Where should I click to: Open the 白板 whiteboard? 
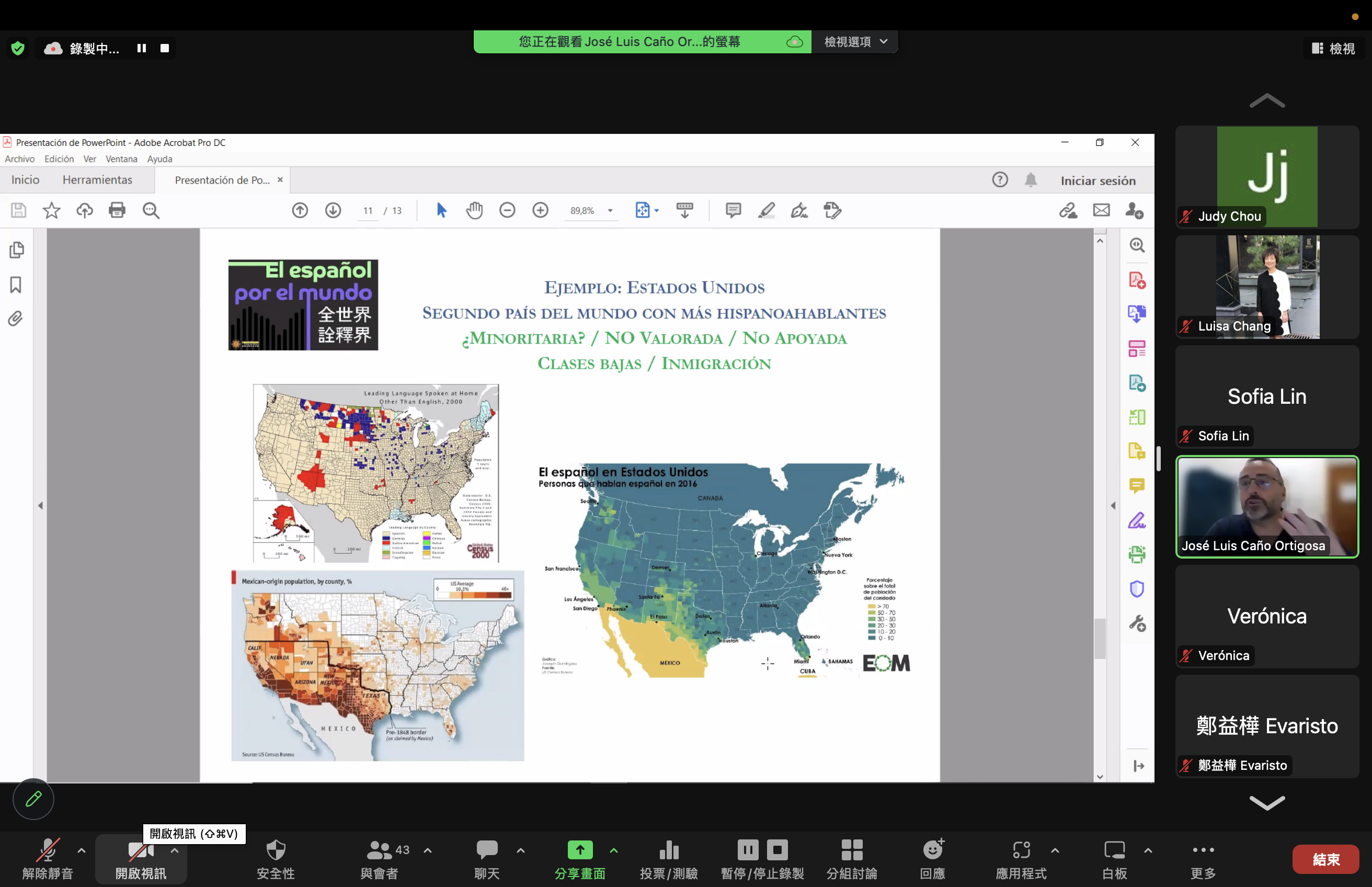click(x=1114, y=859)
